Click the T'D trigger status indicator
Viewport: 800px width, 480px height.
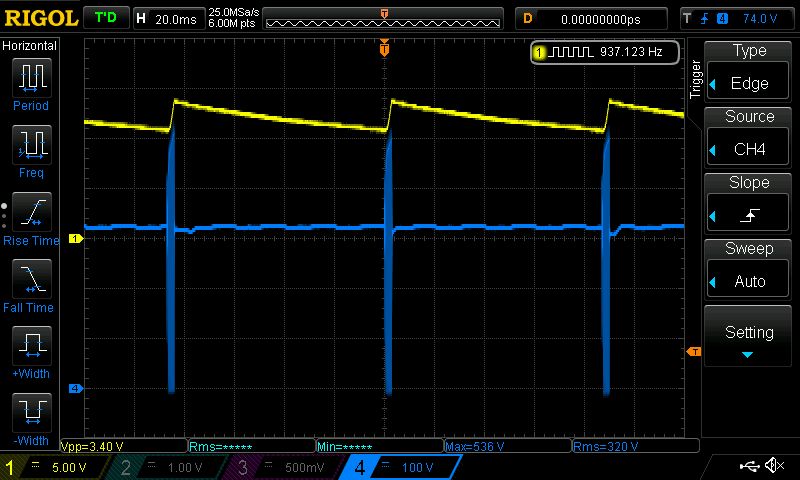click(x=106, y=18)
